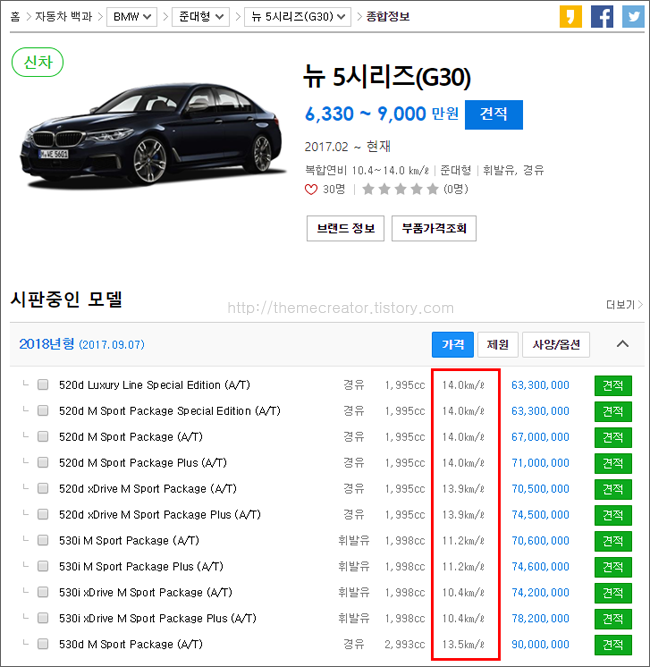
Task: Click price 90,000,000
Action: coord(540,644)
